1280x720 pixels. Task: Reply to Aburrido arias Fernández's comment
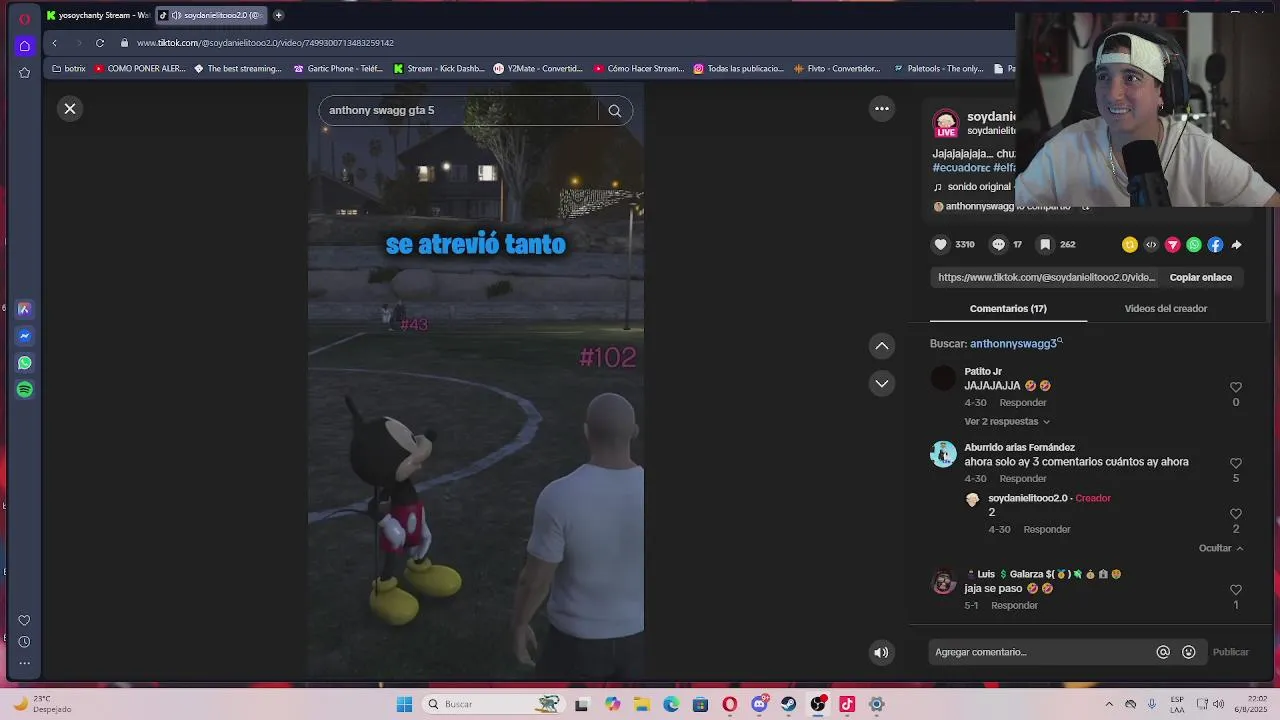point(1023,478)
